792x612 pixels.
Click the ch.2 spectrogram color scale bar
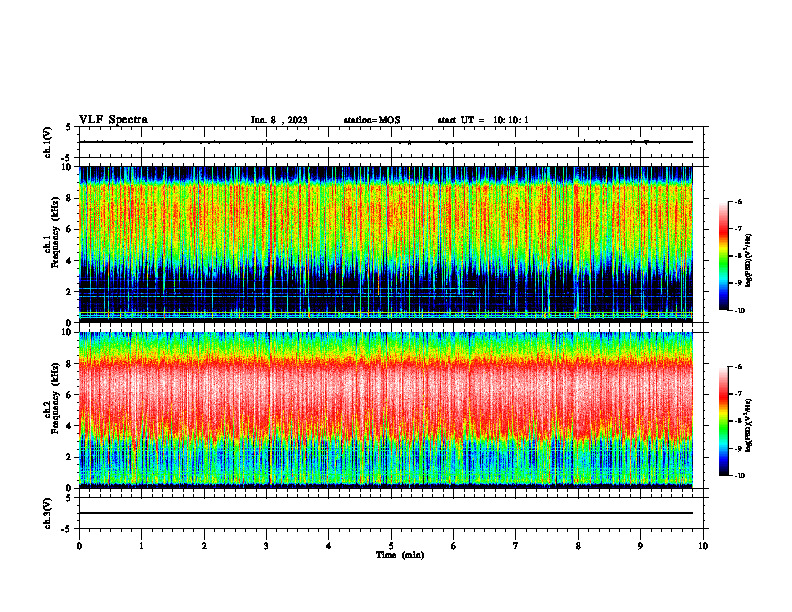(723, 421)
